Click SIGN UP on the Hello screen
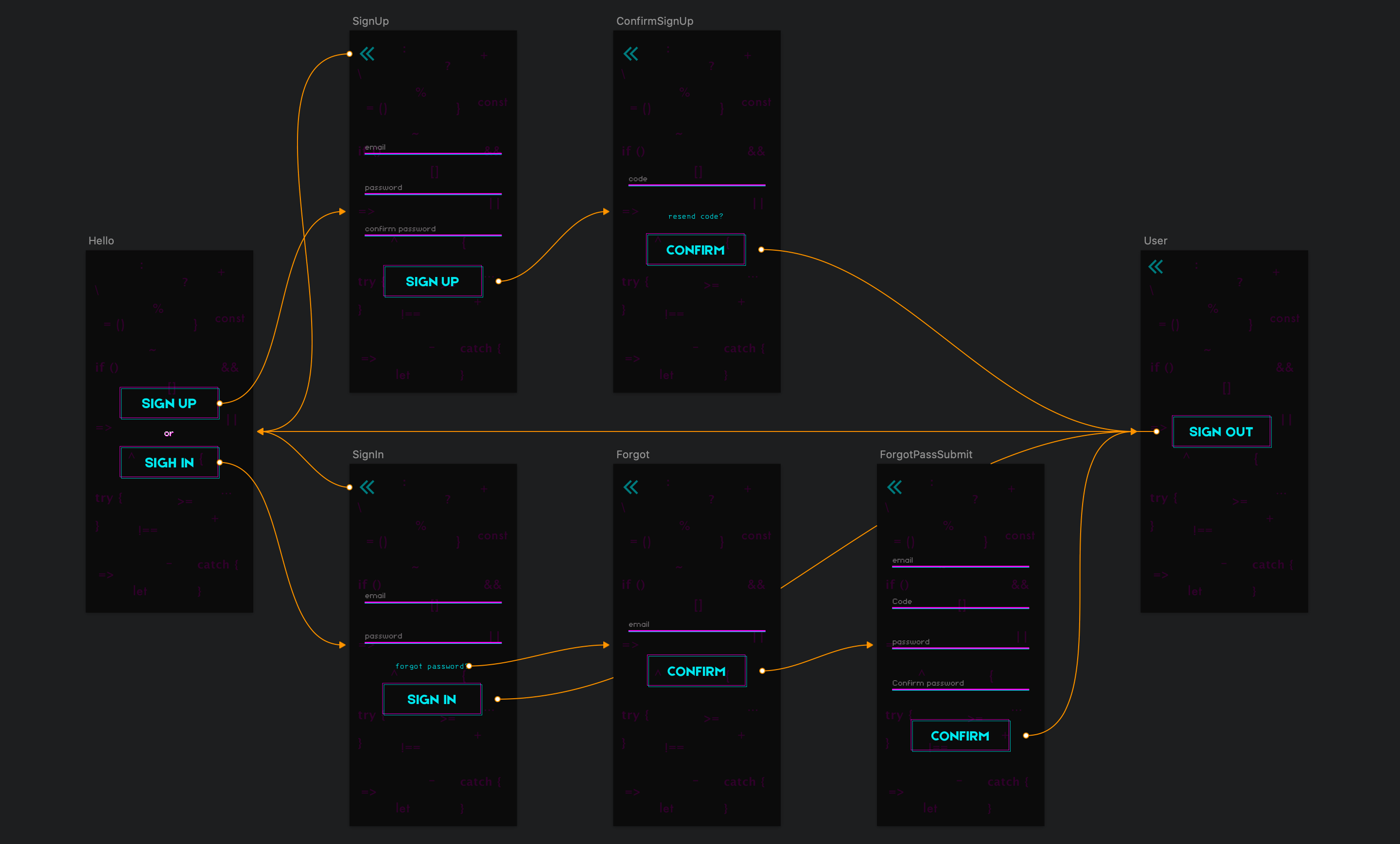This screenshot has height=844, width=1400. (x=169, y=403)
